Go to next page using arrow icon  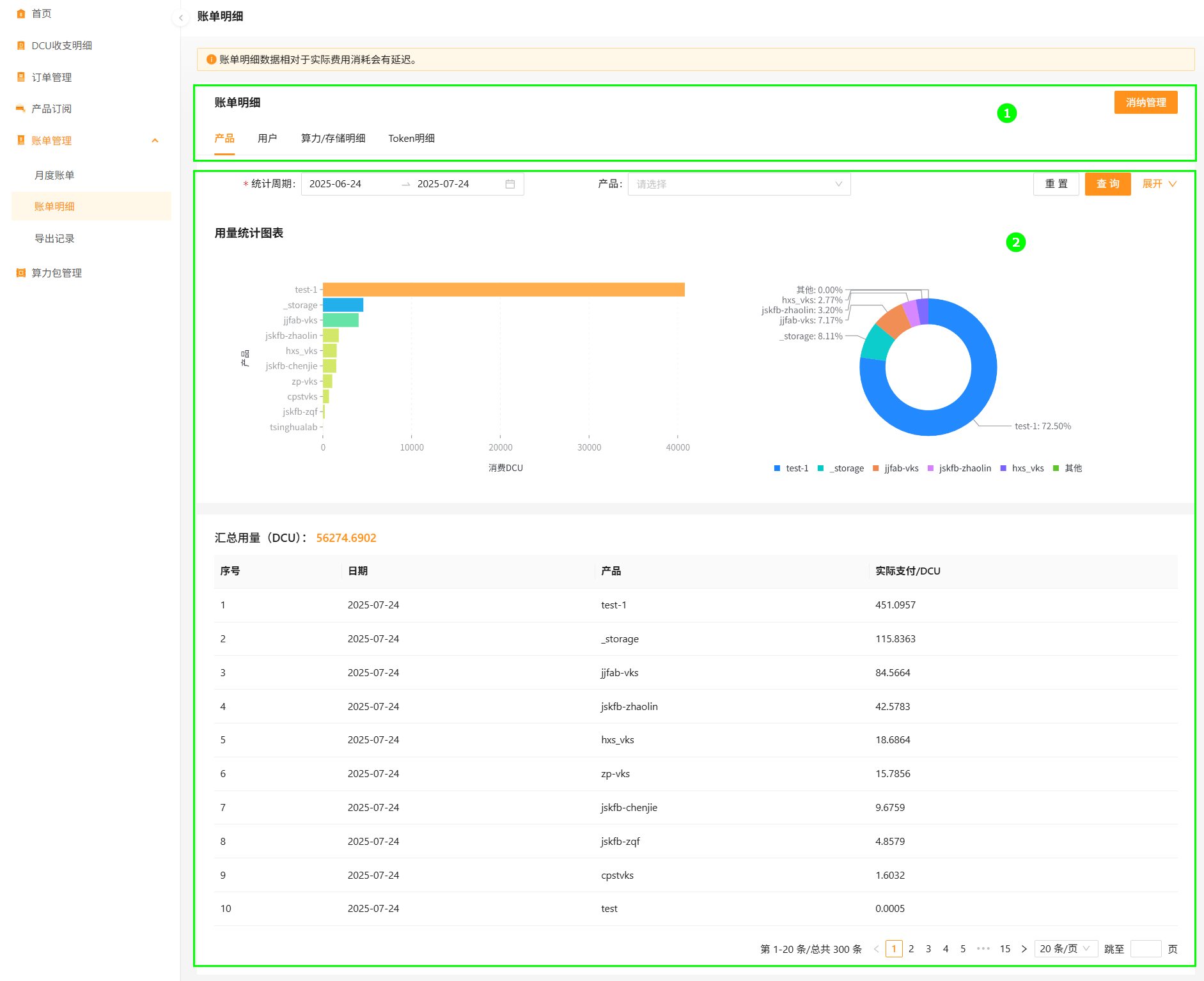coord(1024,949)
